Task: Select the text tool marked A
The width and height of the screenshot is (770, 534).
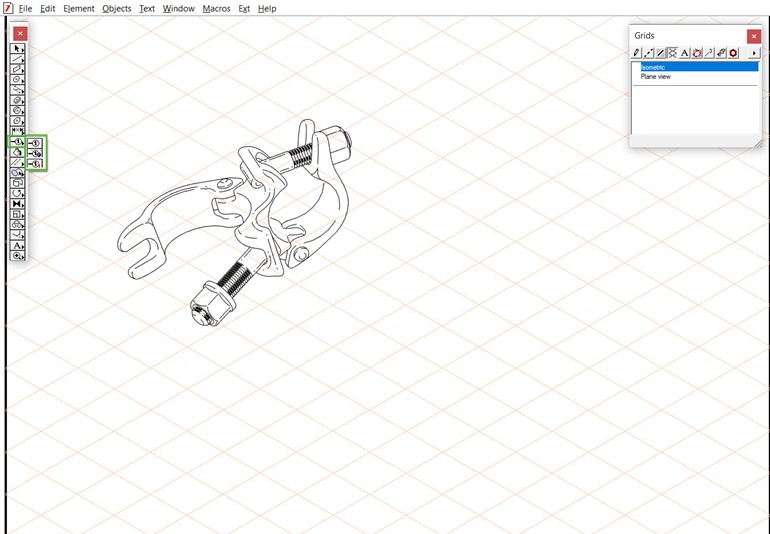Action: [x=18, y=246]
